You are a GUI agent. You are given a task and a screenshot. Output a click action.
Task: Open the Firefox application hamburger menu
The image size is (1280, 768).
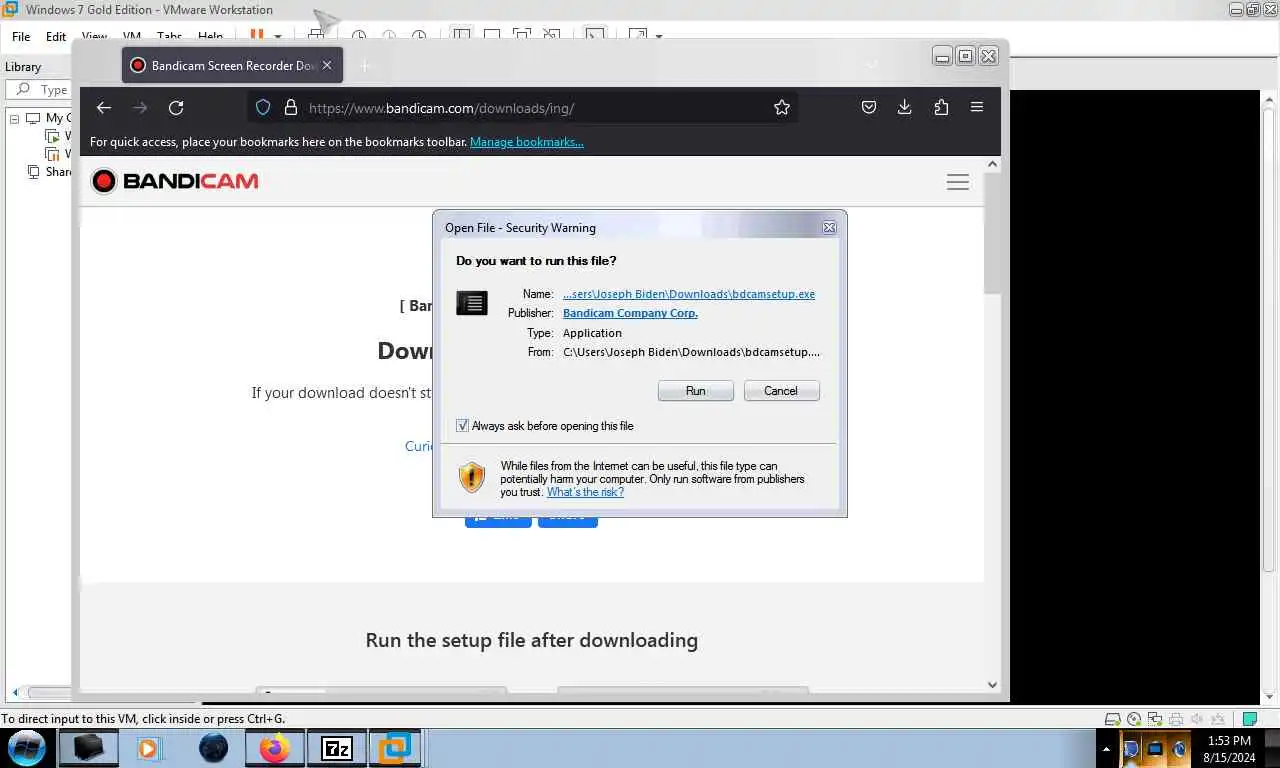click(x=977, y=108)
